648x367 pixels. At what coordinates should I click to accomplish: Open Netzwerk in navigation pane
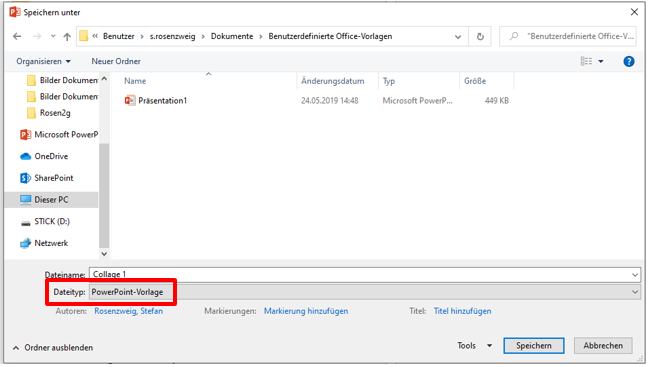[x=44, y=243]
